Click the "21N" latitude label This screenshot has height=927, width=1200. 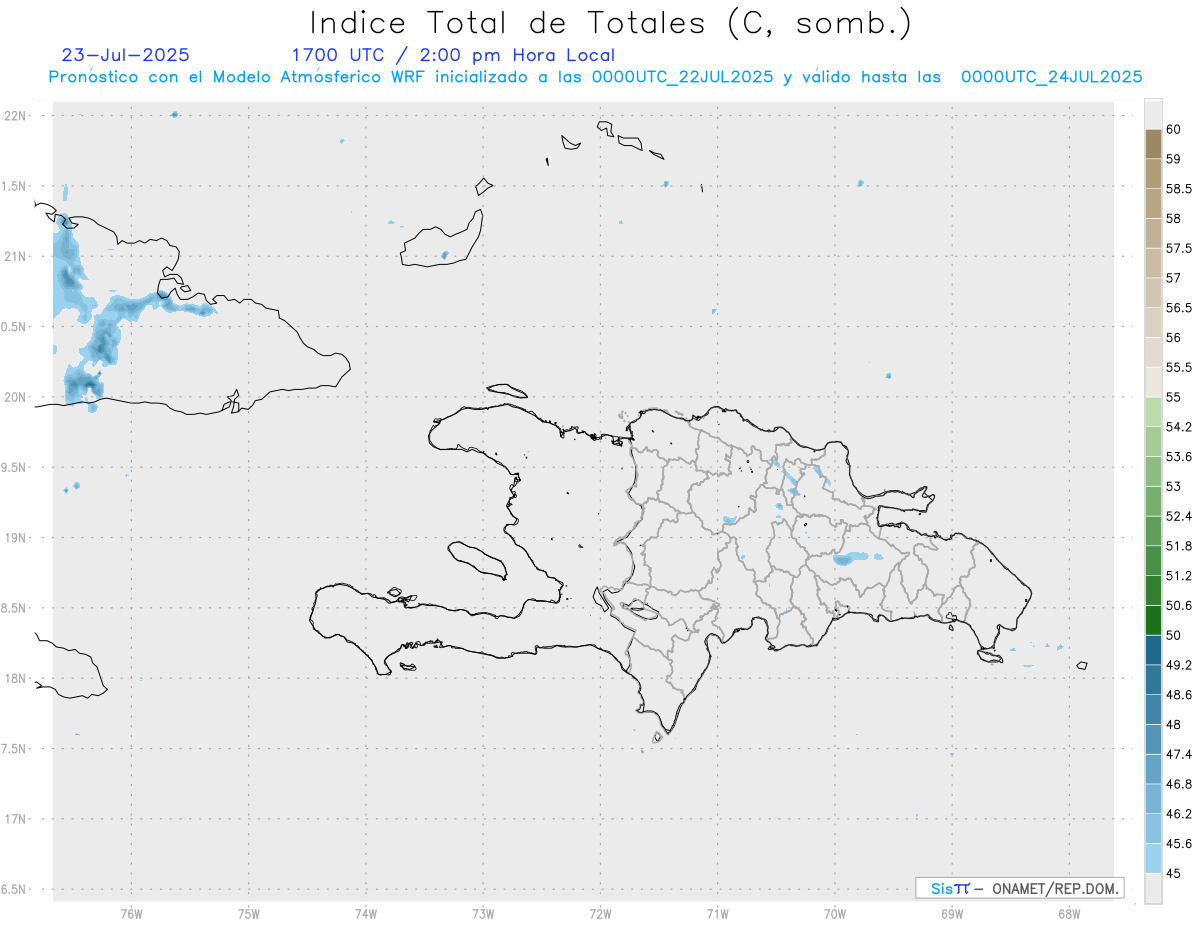[x=15, y=256]
